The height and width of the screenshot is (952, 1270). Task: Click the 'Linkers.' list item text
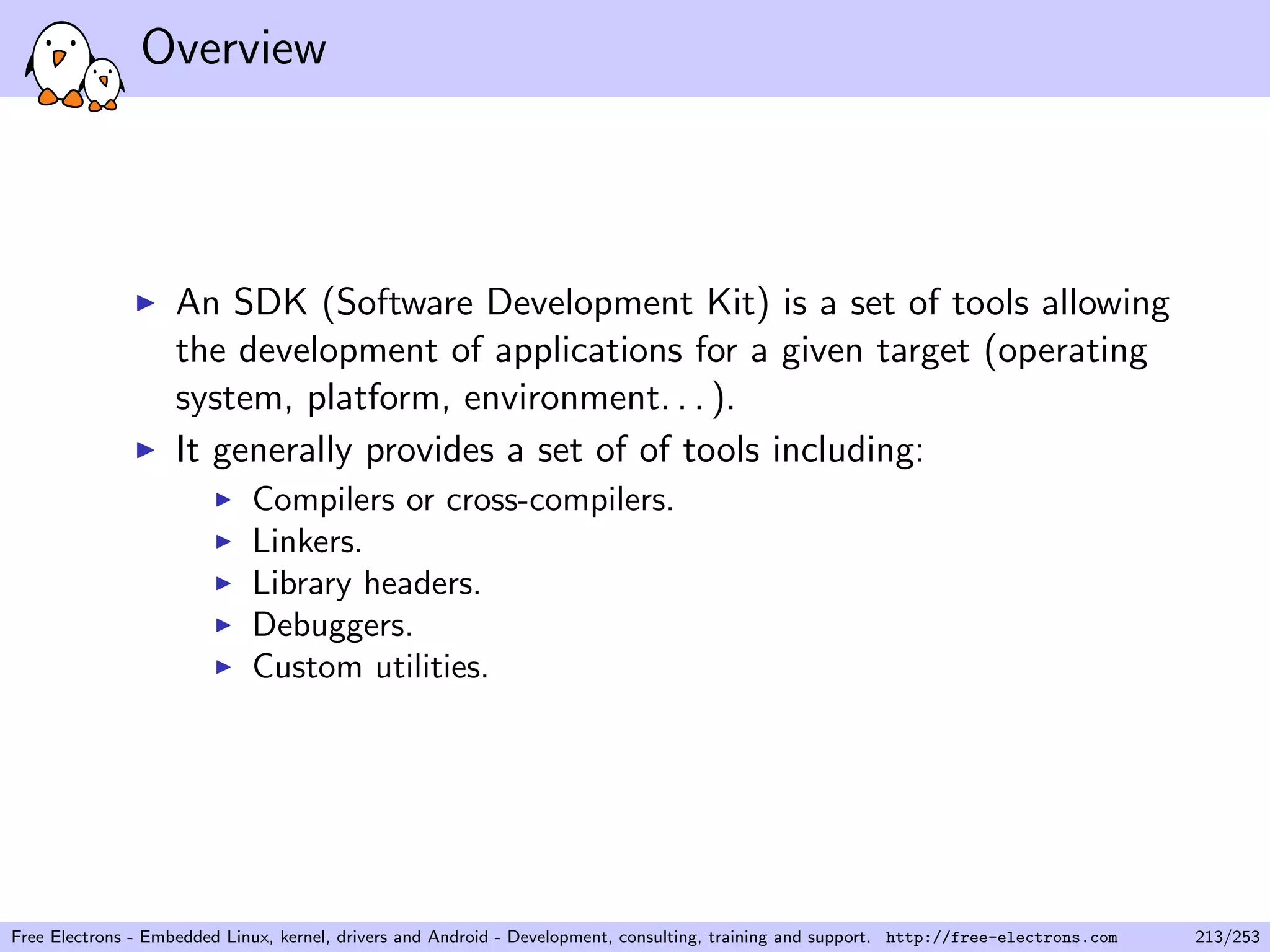tap(307, 542)
